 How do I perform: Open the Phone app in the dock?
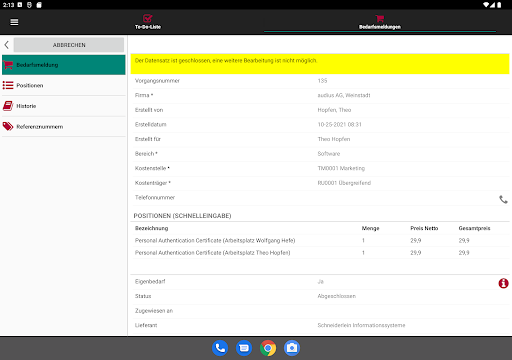pos(220,348)
